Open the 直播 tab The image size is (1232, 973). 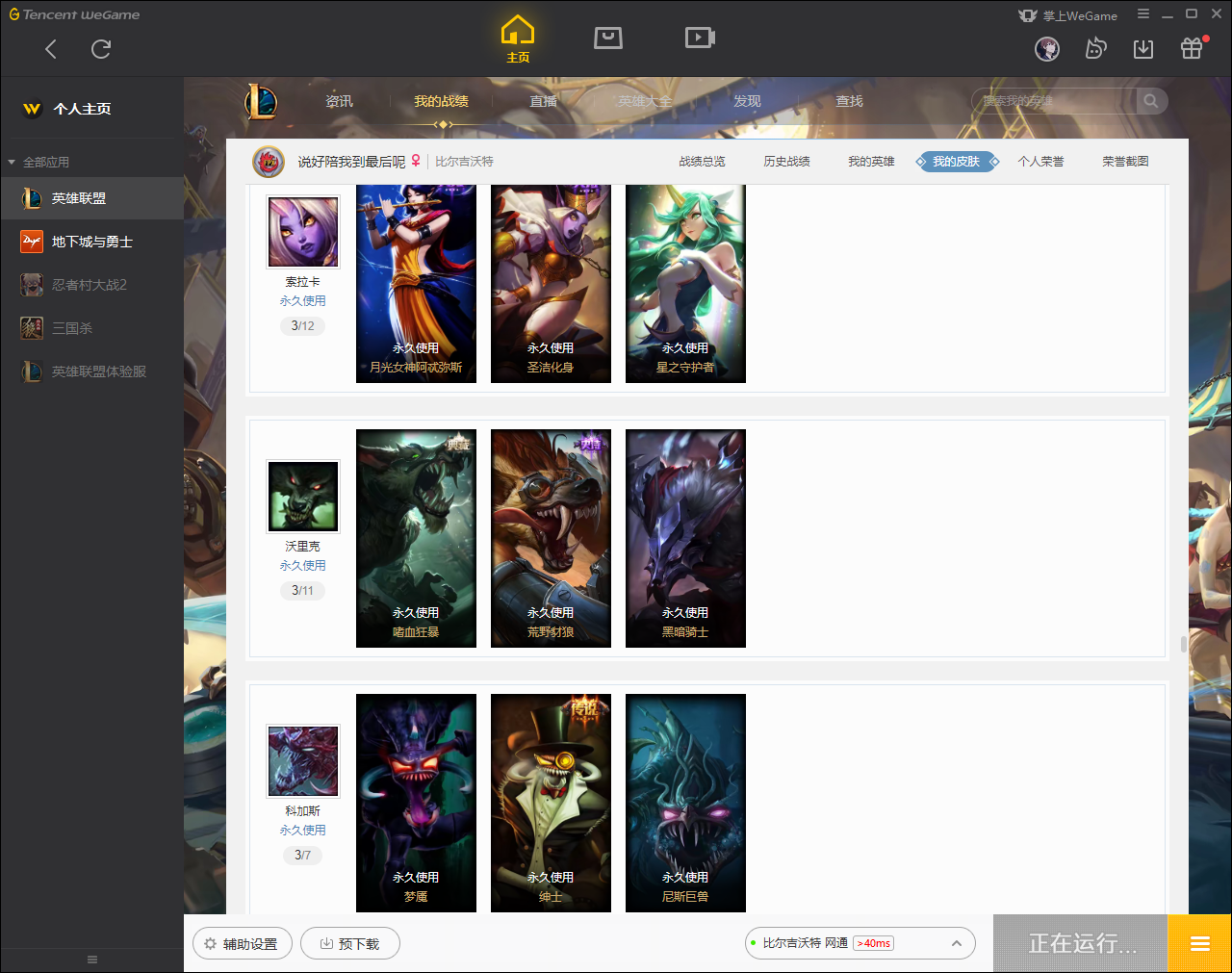point(543,101)
